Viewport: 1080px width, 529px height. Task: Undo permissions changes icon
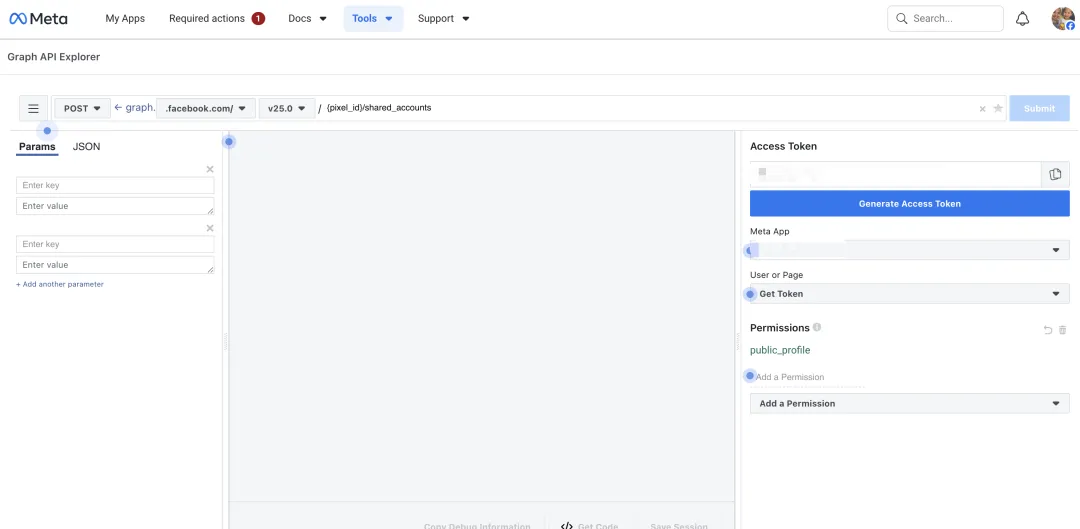coord(1048,331)
